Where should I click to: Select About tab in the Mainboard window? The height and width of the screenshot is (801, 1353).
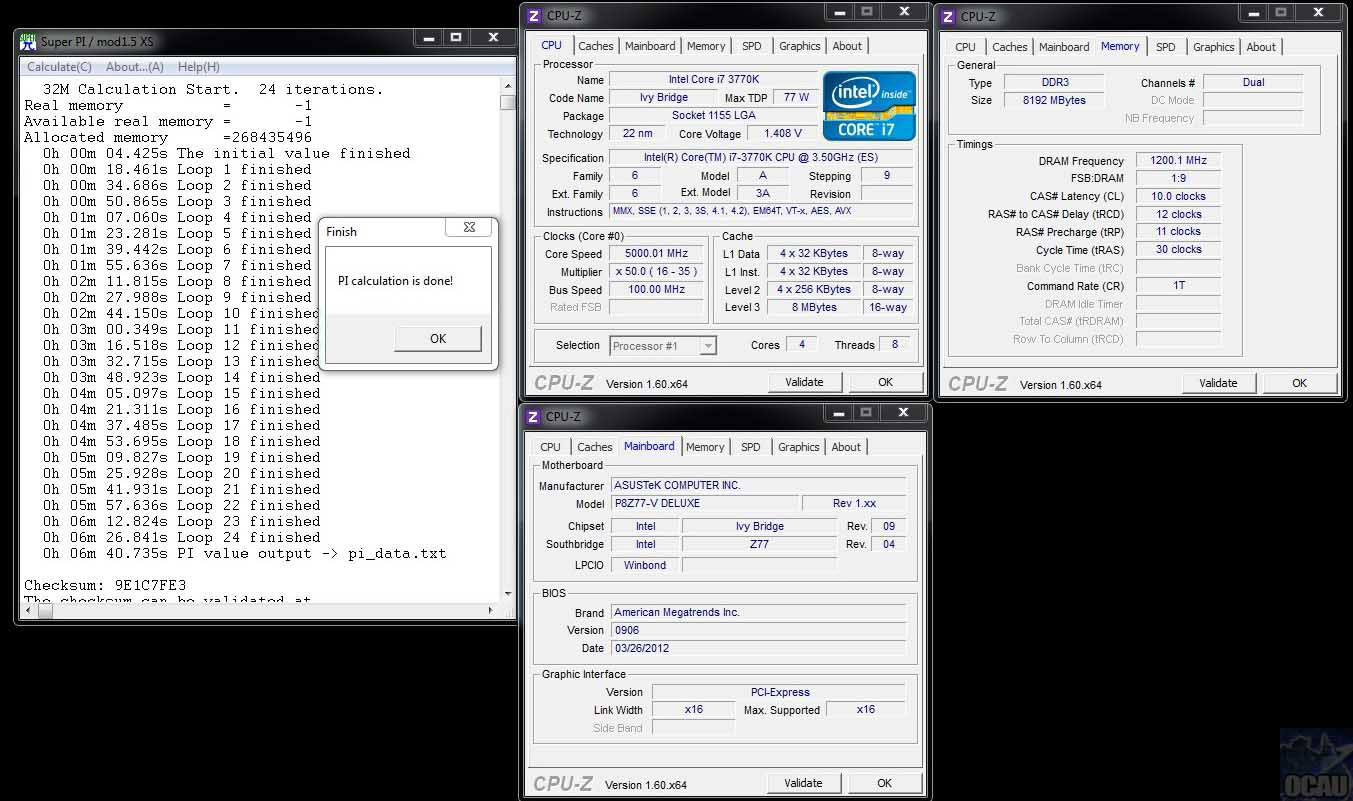coord(846,447)
